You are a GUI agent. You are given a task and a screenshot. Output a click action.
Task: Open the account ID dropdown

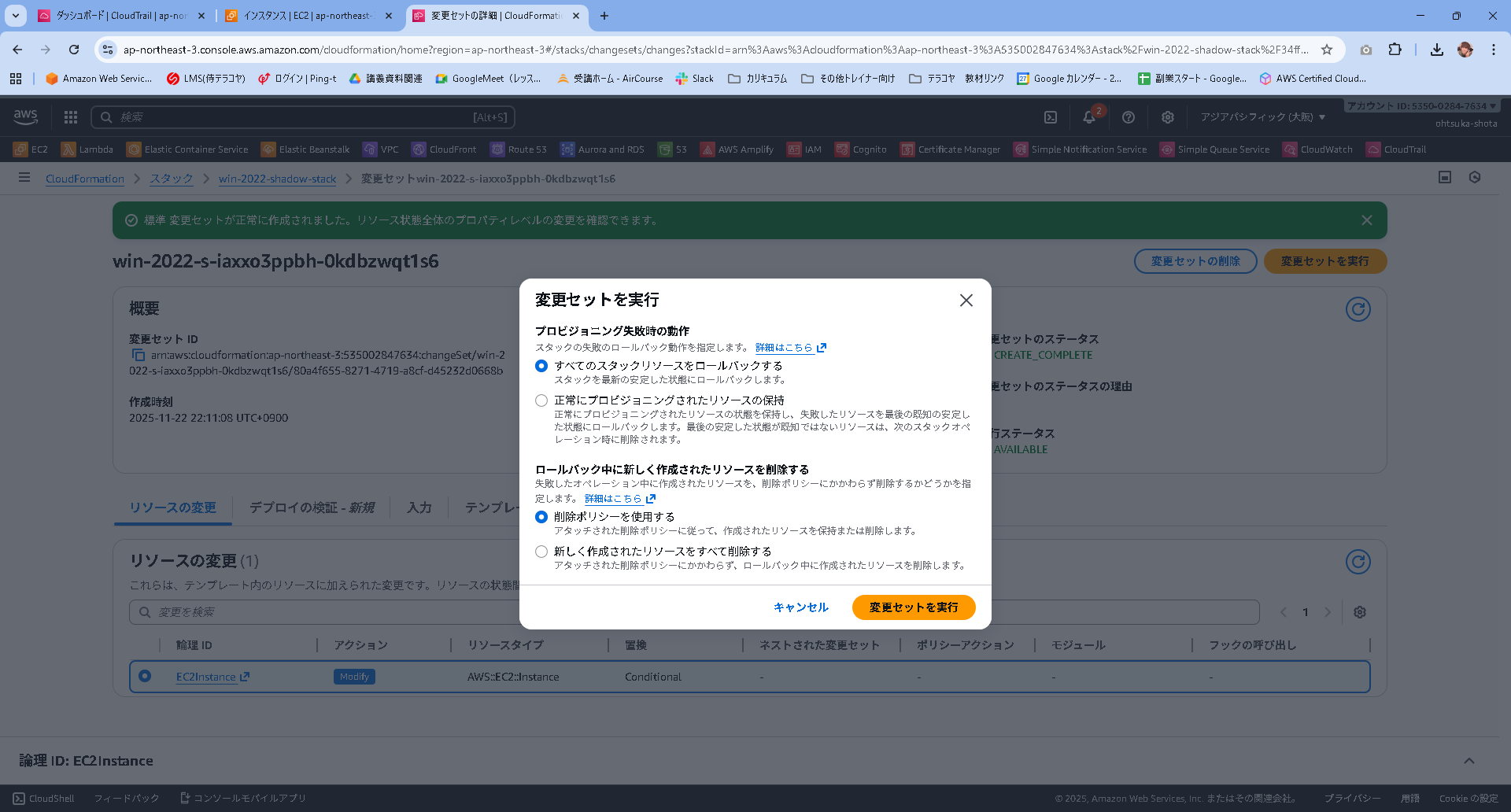(x=1422, y=106)
